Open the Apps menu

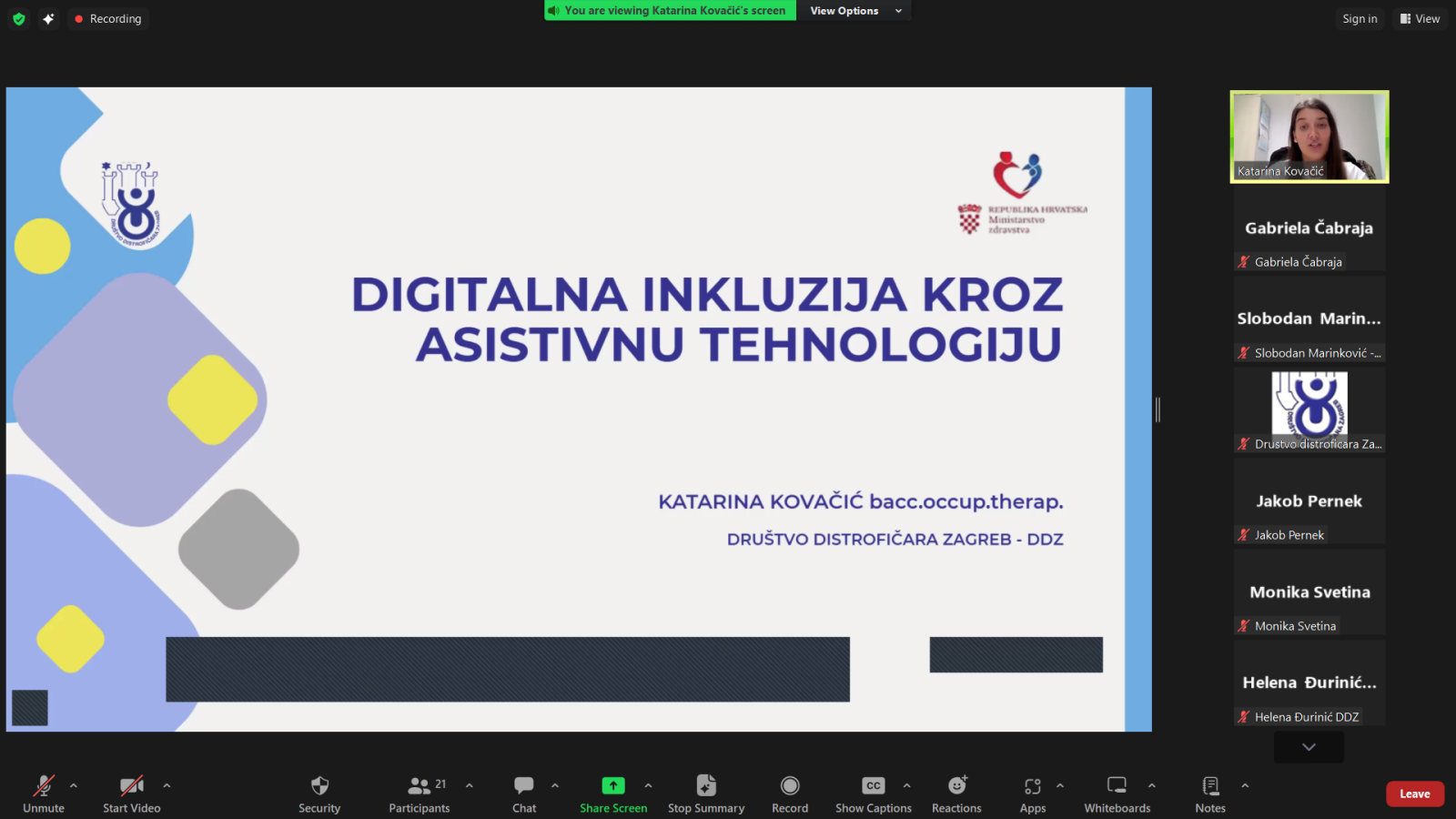1032,786
